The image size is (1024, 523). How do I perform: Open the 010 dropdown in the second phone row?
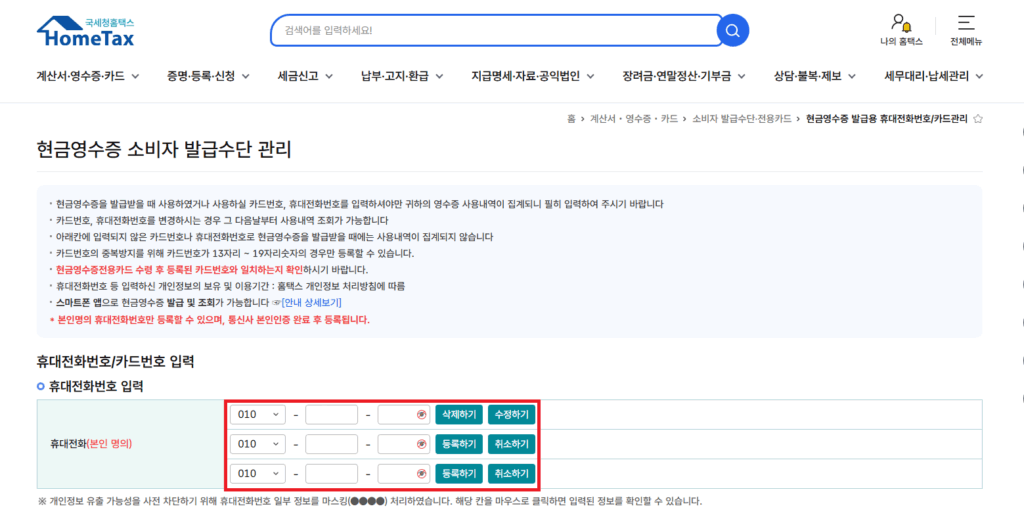pyautogui.click(x=258, y=444)
